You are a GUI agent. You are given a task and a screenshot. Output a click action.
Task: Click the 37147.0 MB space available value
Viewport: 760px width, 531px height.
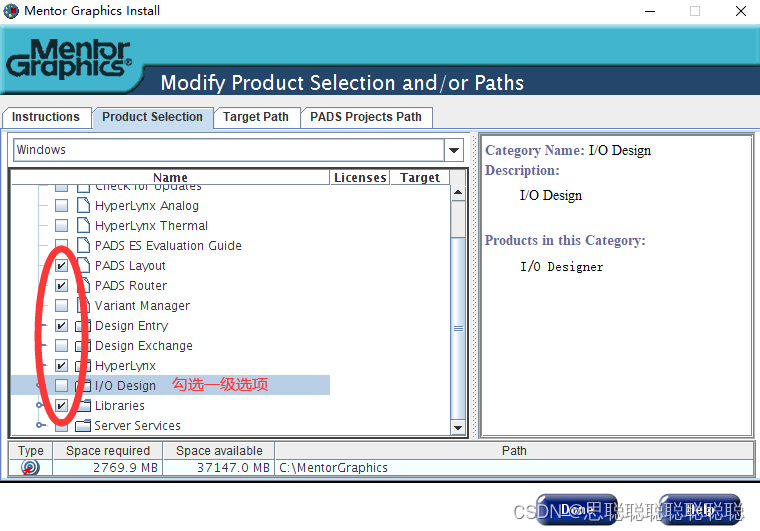tap(233, 468)
